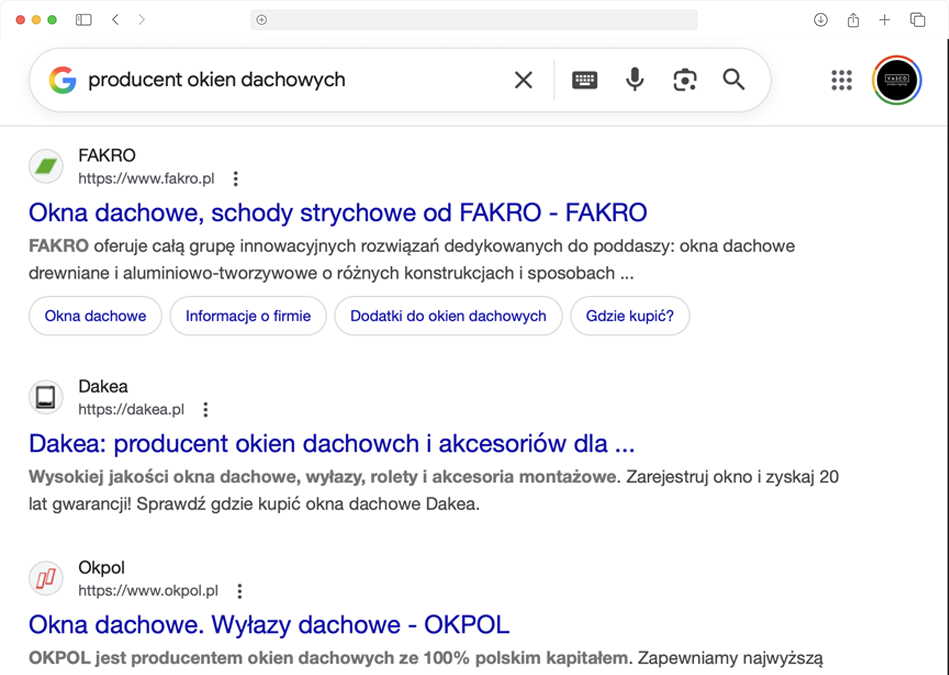Start voice search with microphone icon
Viewport: 949px width, 675px height.
(x=635, y=80)
